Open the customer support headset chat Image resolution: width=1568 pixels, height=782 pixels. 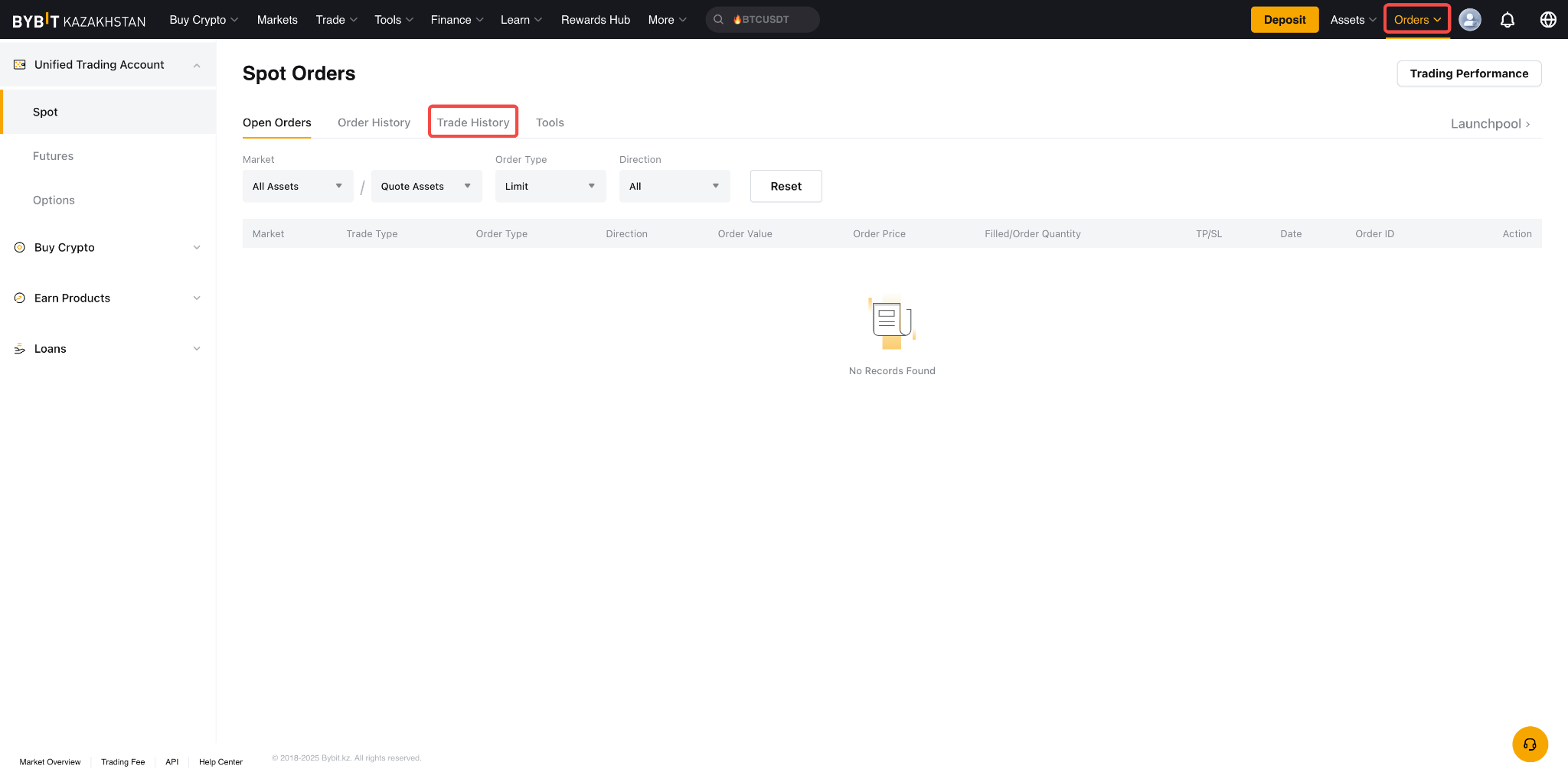click(x=1530, y=745)
